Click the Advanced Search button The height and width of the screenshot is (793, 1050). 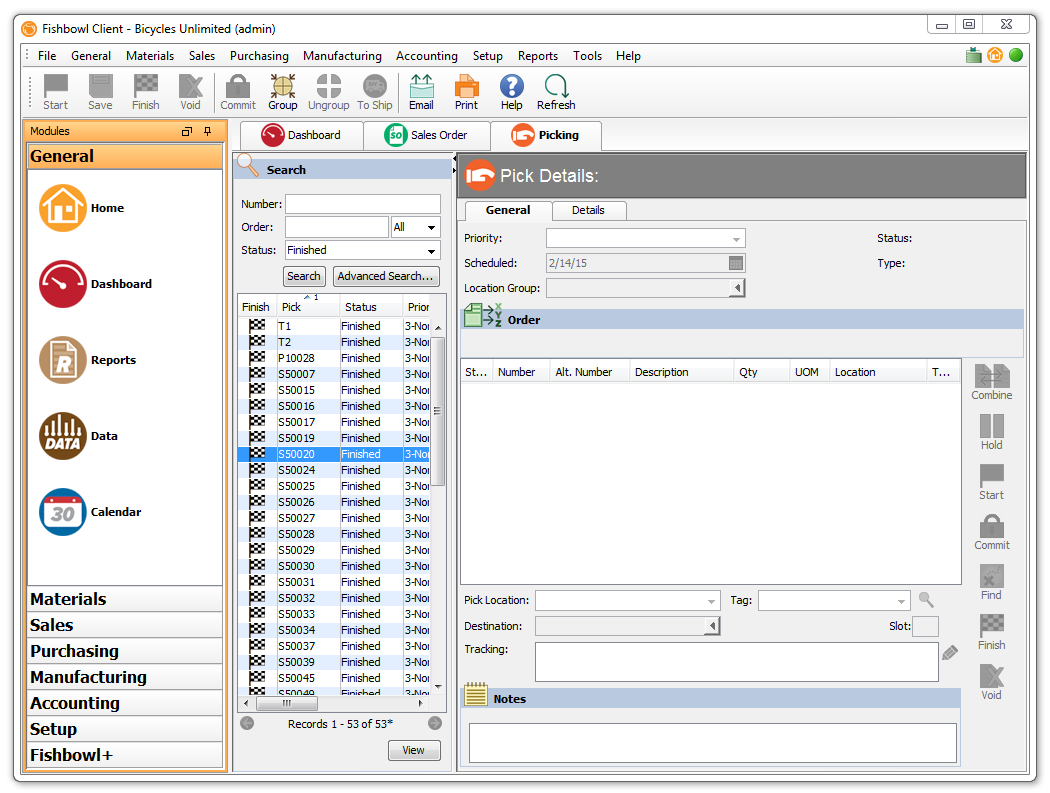pyautogui.click(x=386, y=276)
